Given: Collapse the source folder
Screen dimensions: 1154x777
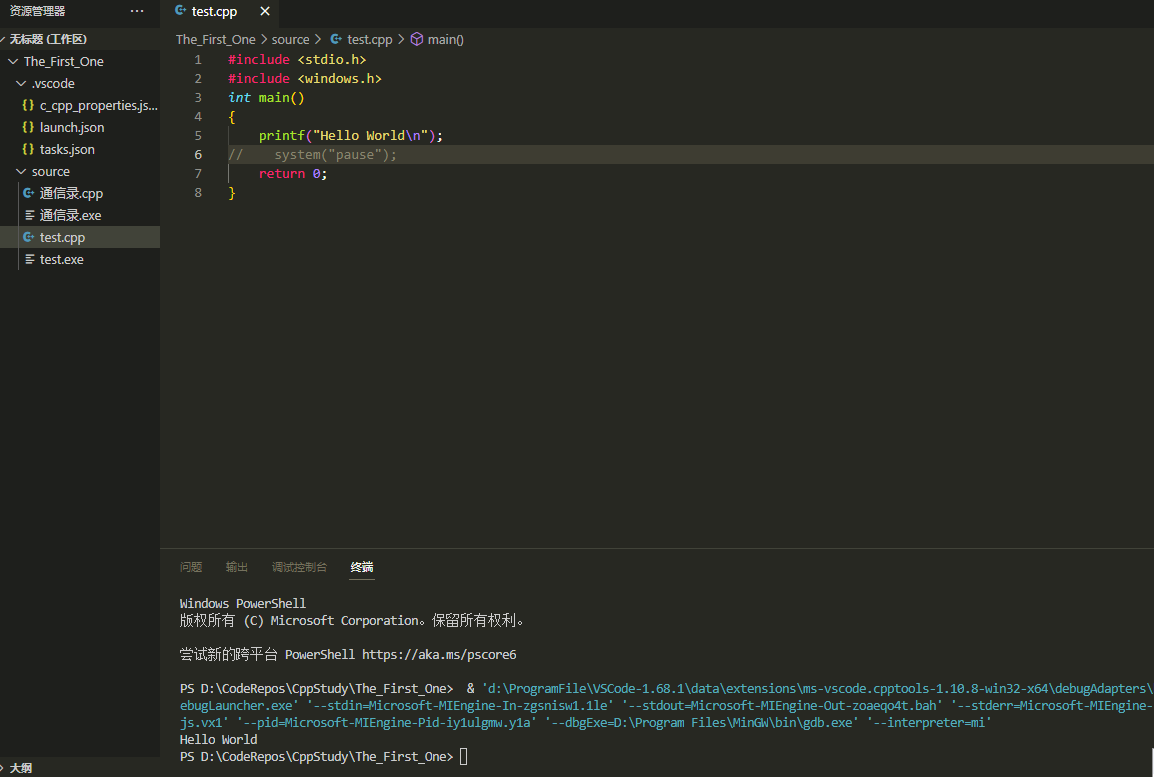Looking at the screenshot, I should [21, 171].
